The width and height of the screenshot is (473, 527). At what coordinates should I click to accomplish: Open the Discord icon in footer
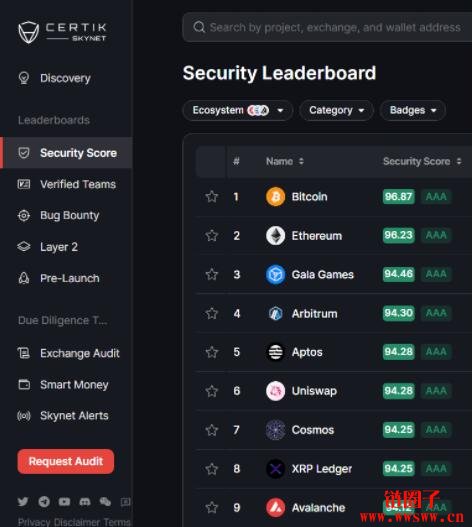point(85,502)
